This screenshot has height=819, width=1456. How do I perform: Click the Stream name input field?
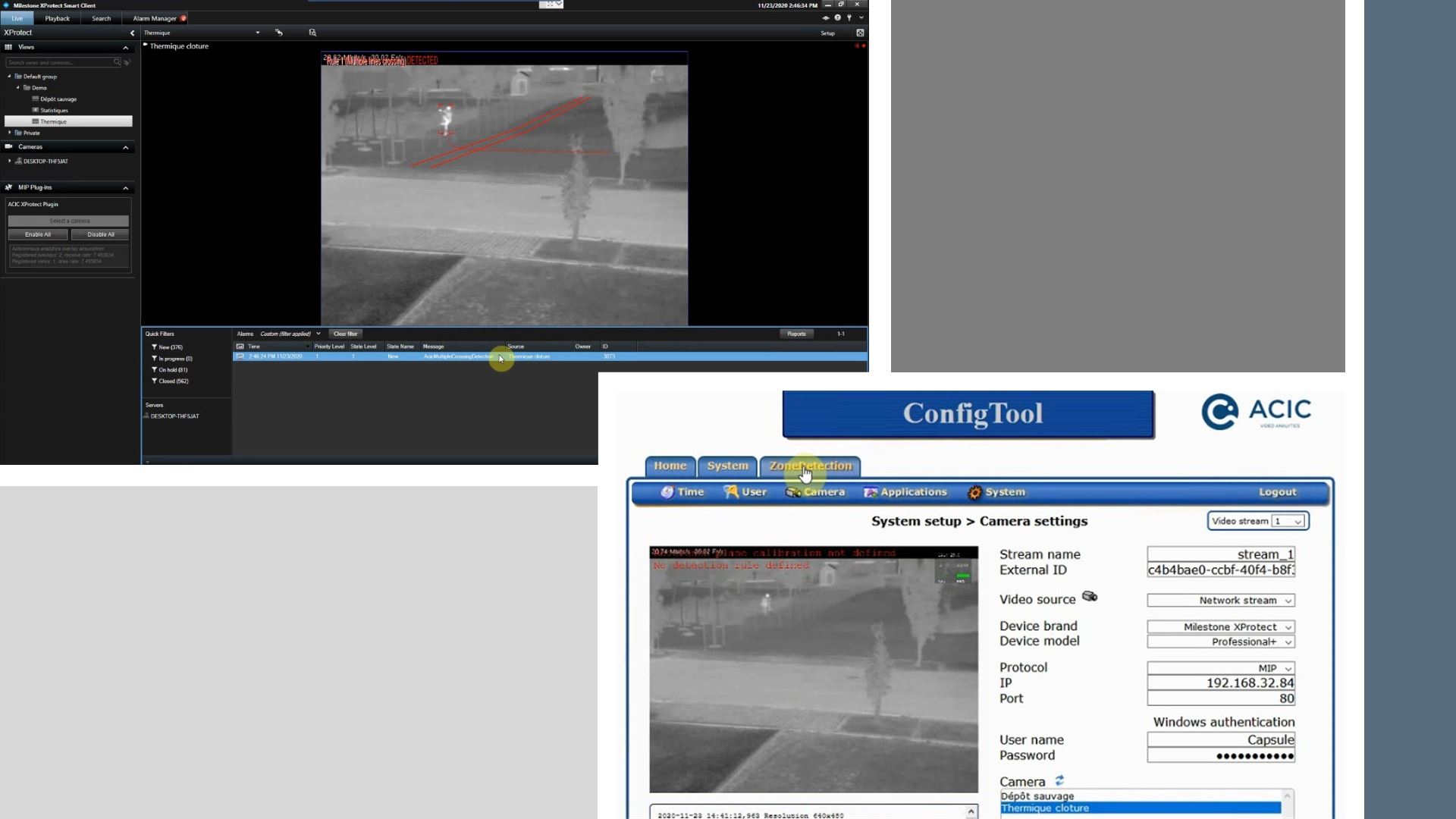1221,554
